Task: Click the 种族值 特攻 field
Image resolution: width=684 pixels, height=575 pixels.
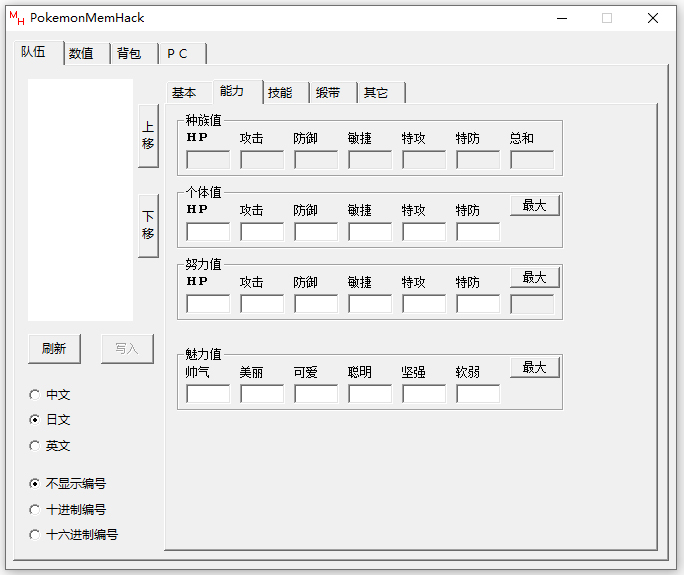Action: (424, 160)
